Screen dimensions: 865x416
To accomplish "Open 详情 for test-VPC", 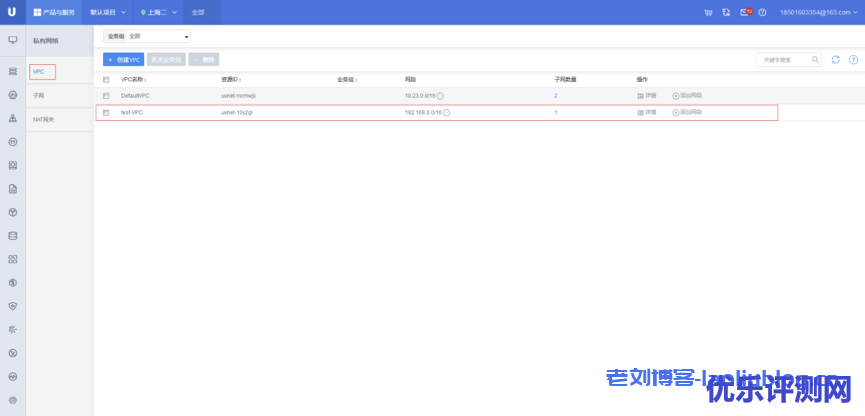I will [647, 113].
